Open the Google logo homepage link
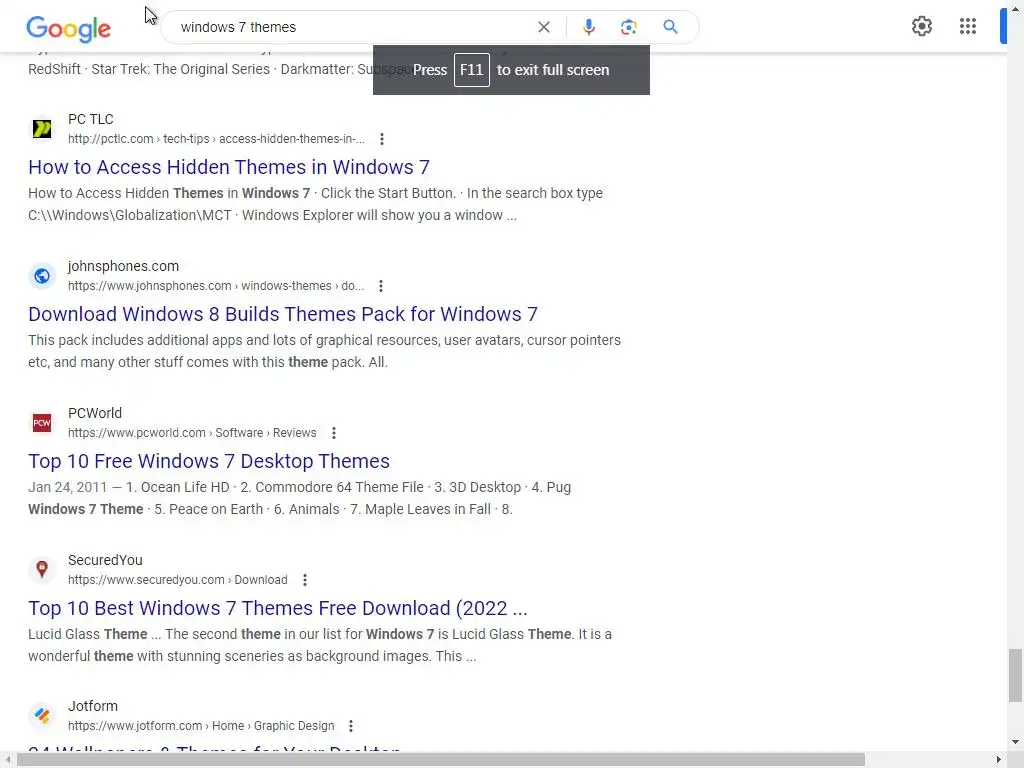1024x768 pixels. click(x=69, y=28)
